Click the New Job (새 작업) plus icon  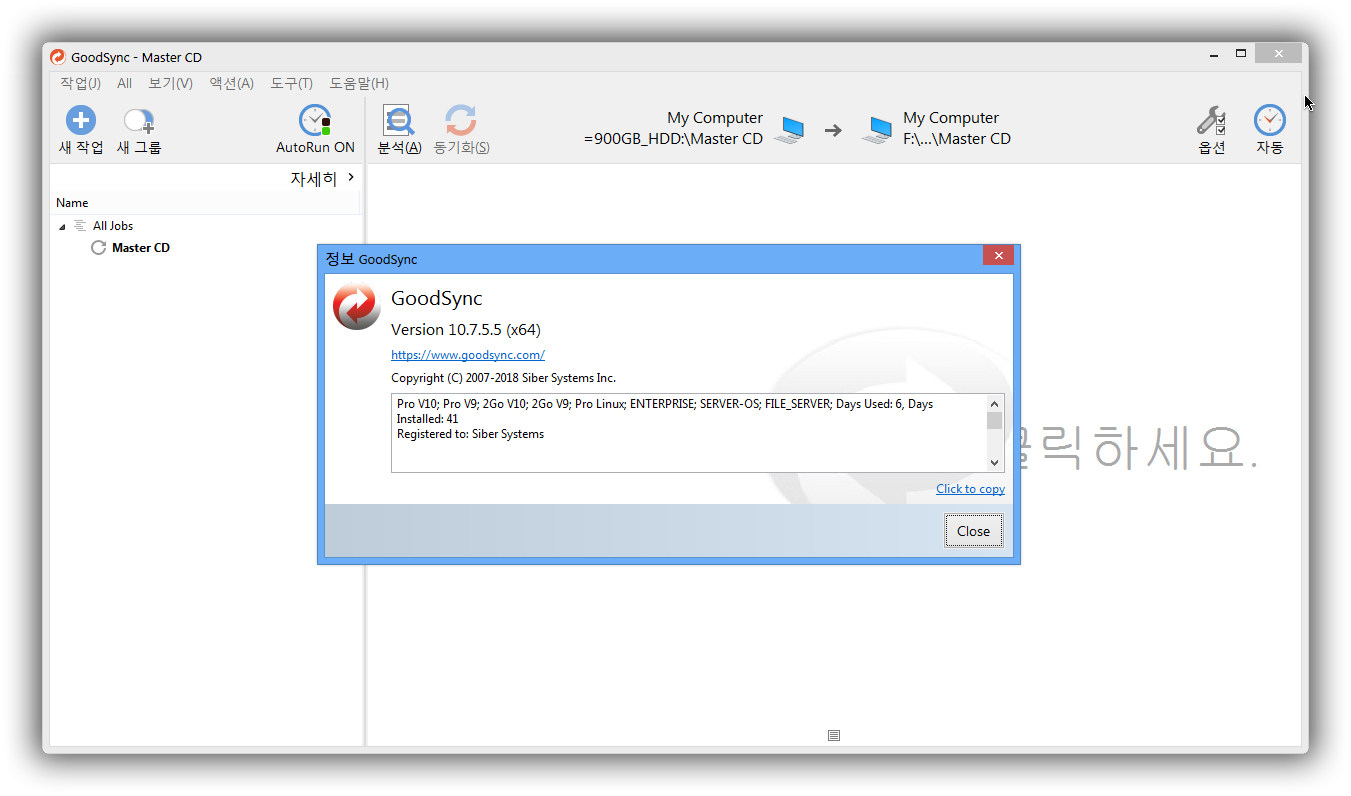81,121
